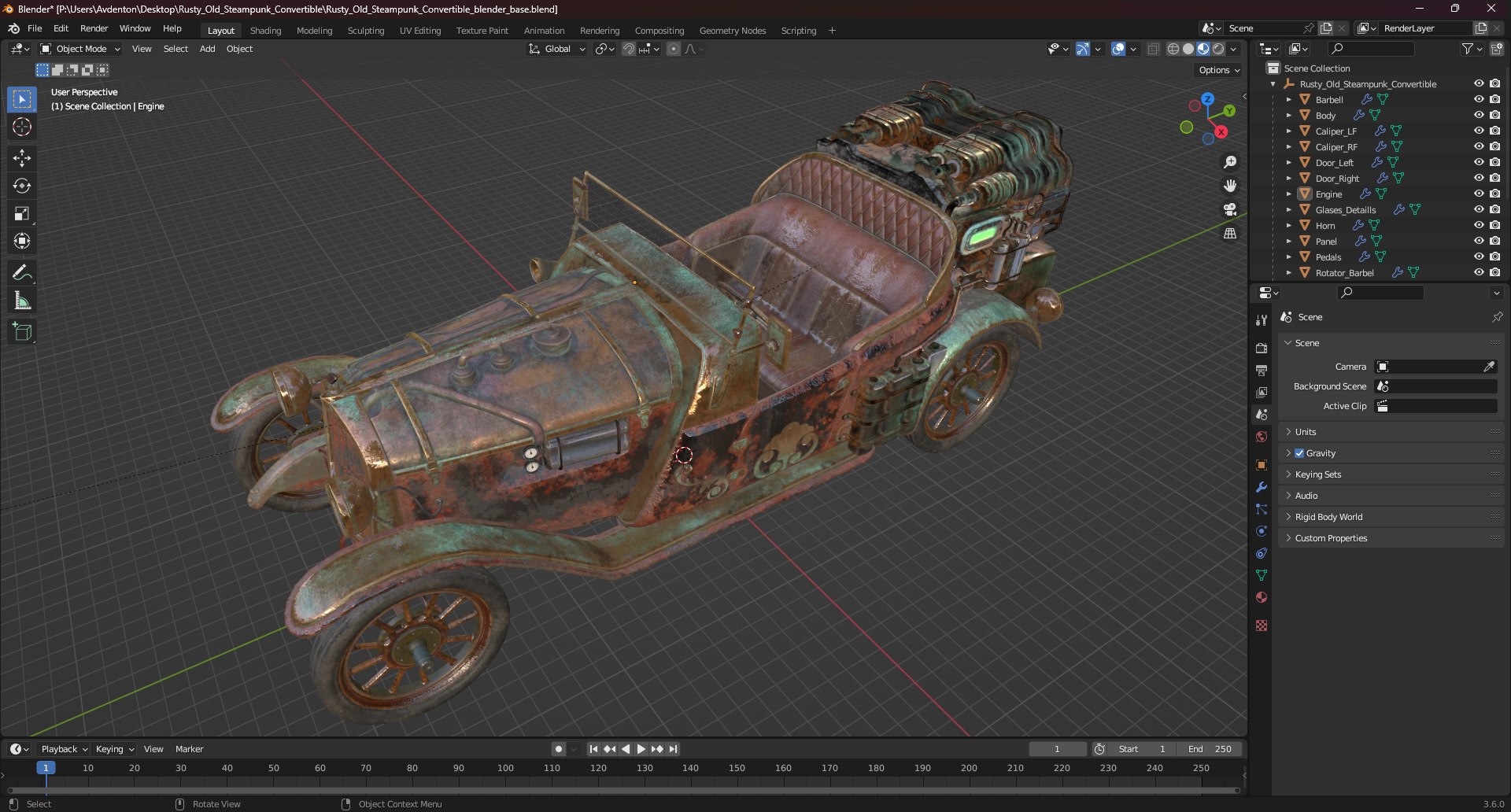Activate the Transform tool
The image size is (1511, 812).
[x=22, y=241]
